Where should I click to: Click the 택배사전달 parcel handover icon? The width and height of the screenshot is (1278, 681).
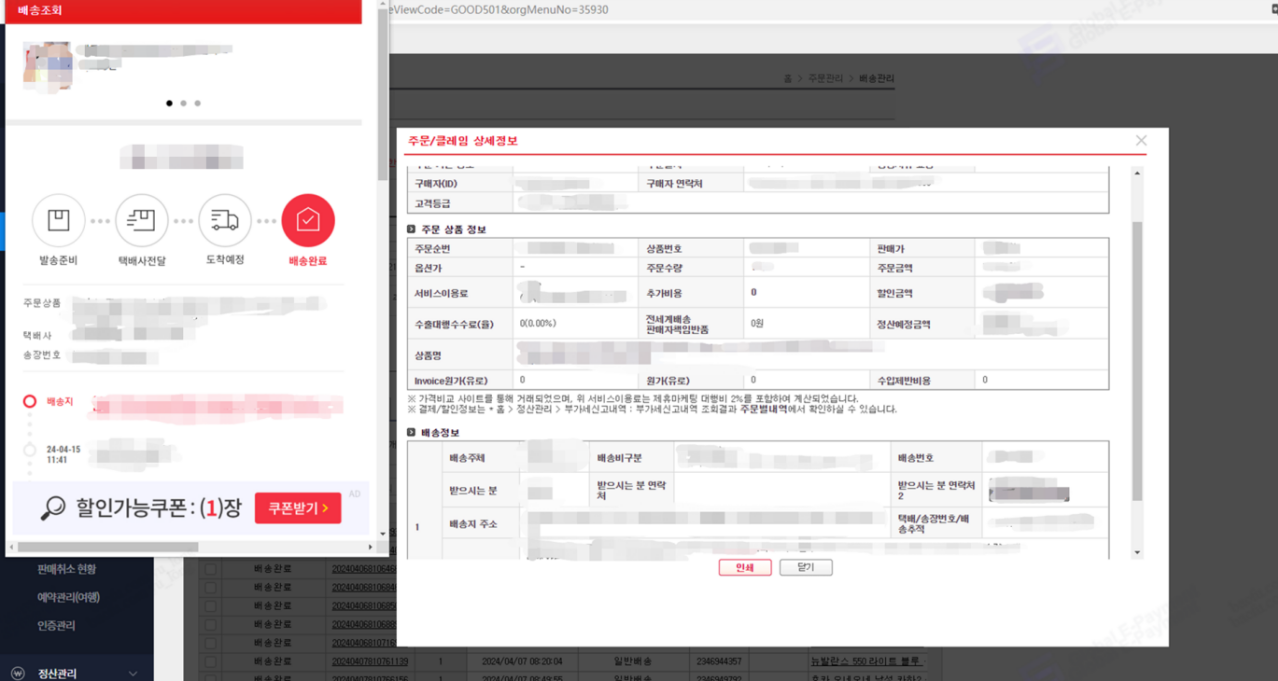click(141, 221)
